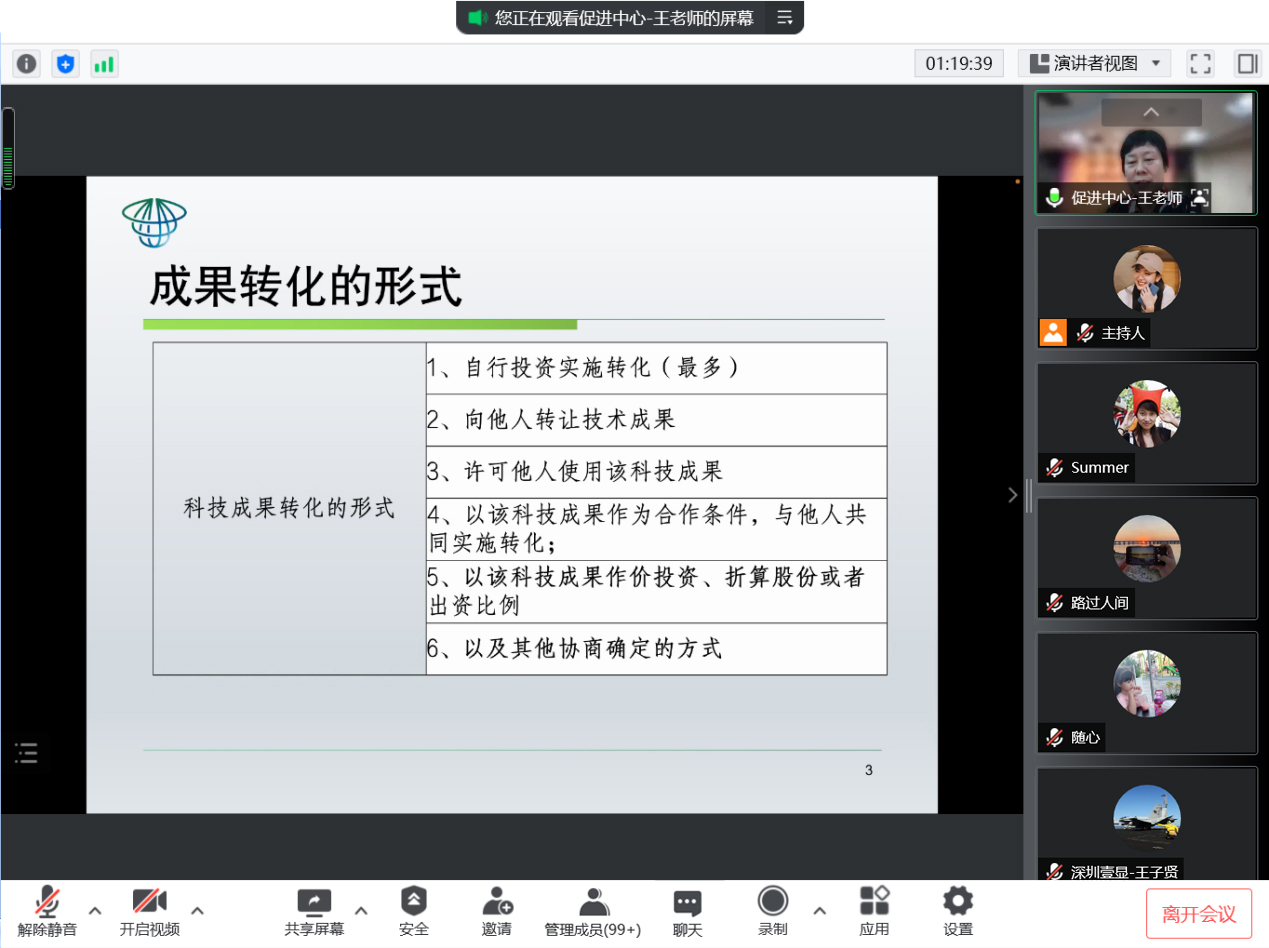Open the 安全 security options

pyautogui.click(x=414, y=911)
